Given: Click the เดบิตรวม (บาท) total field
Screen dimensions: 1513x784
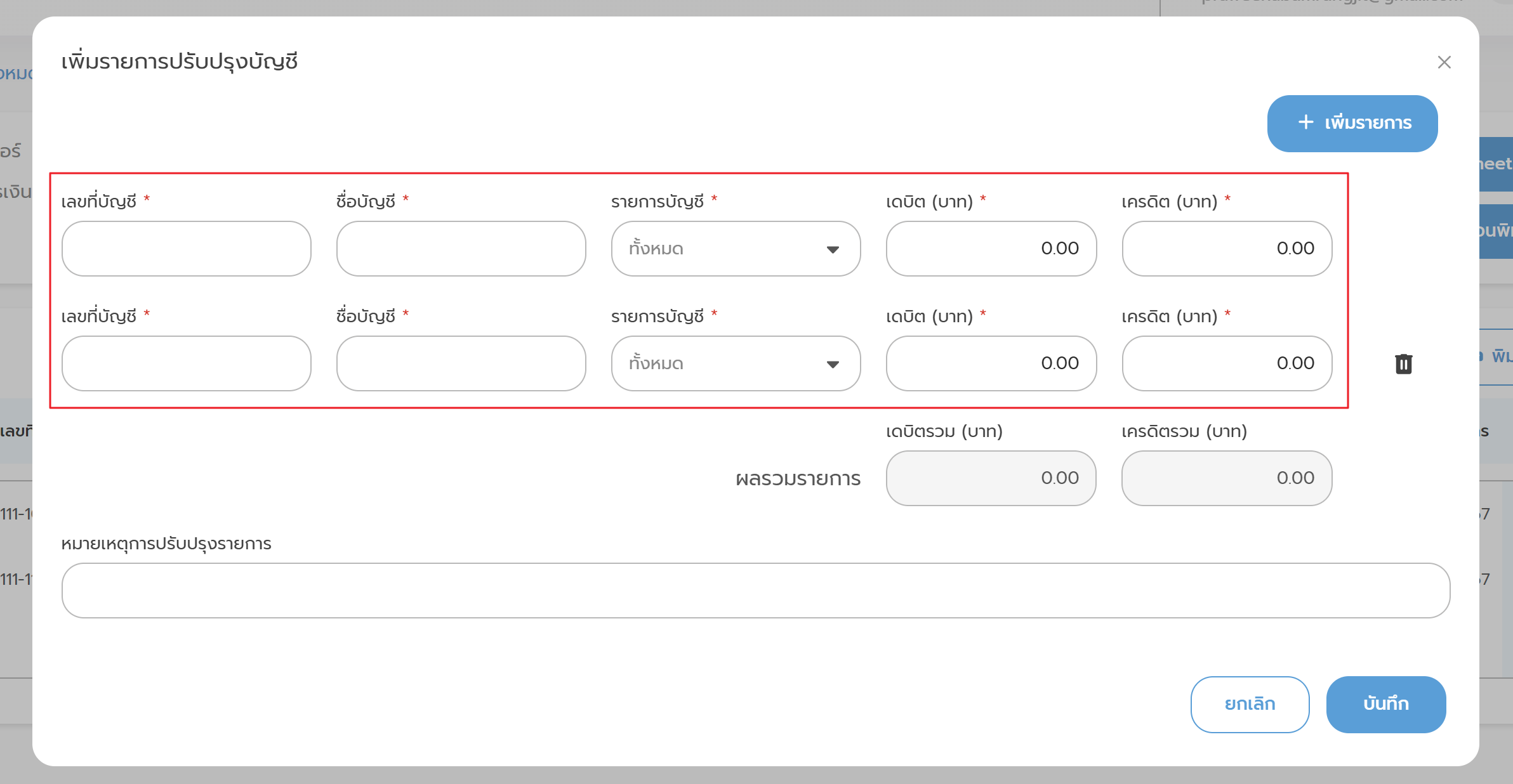Looking at the screenshot, I should click(x=991, y=478).
